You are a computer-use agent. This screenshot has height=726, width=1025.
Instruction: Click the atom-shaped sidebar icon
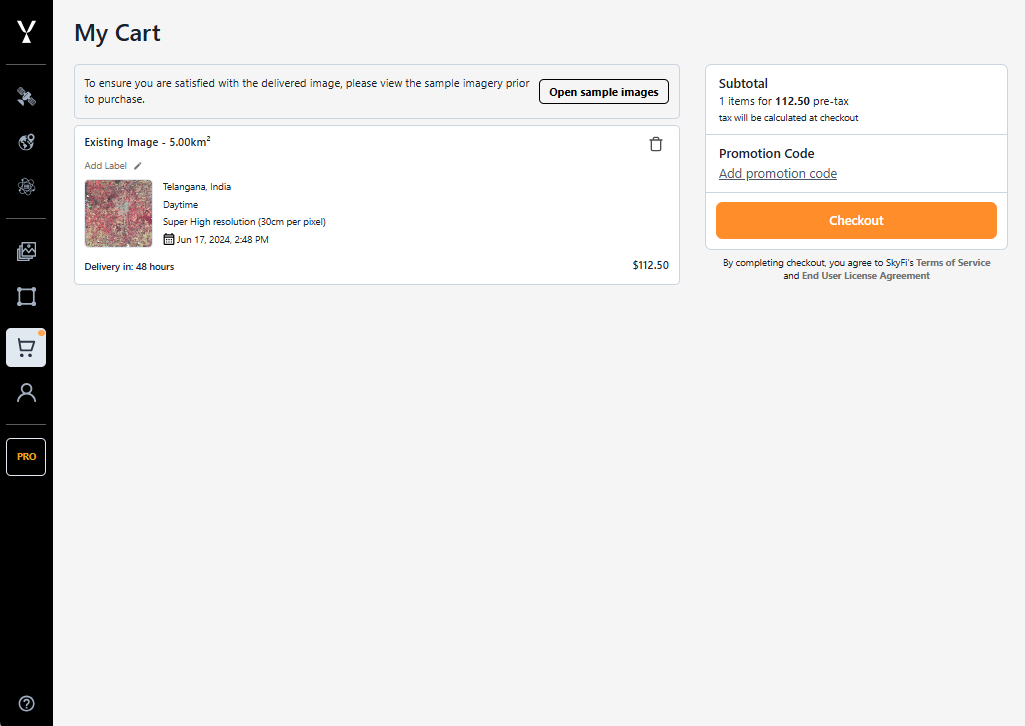(26, 186)
